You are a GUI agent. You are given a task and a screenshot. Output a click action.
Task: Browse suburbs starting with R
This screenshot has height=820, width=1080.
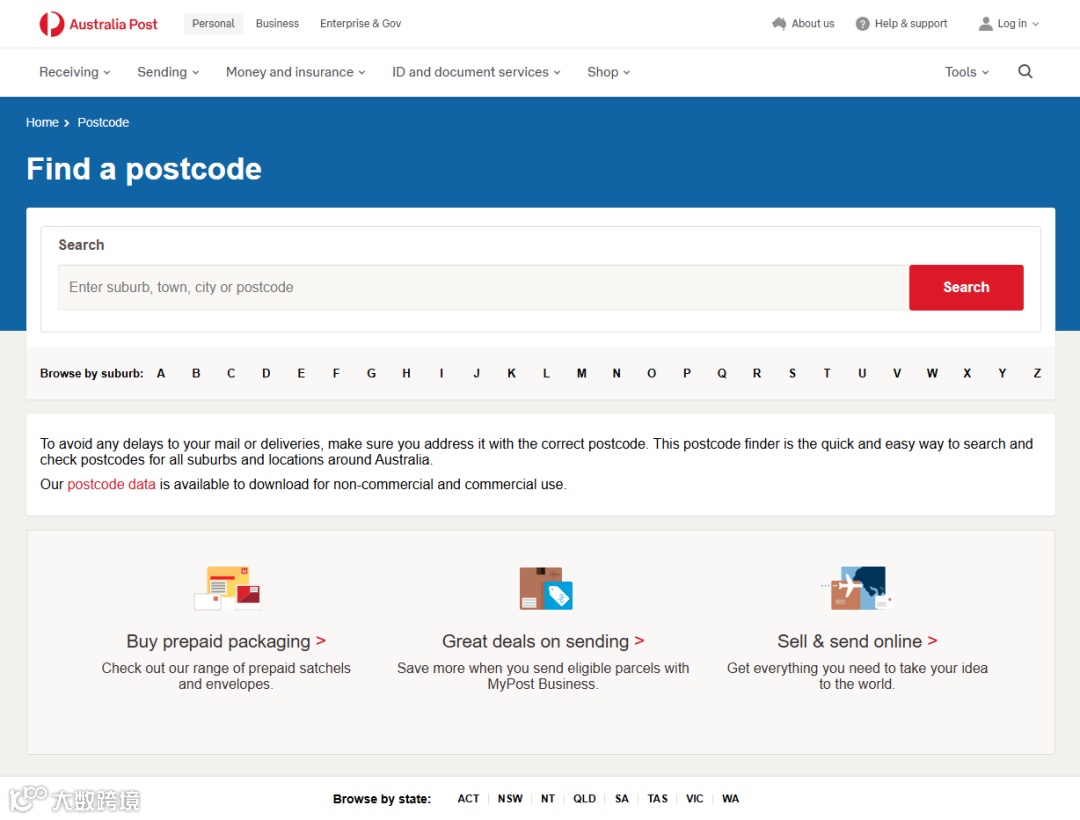[x=757, y=373]
